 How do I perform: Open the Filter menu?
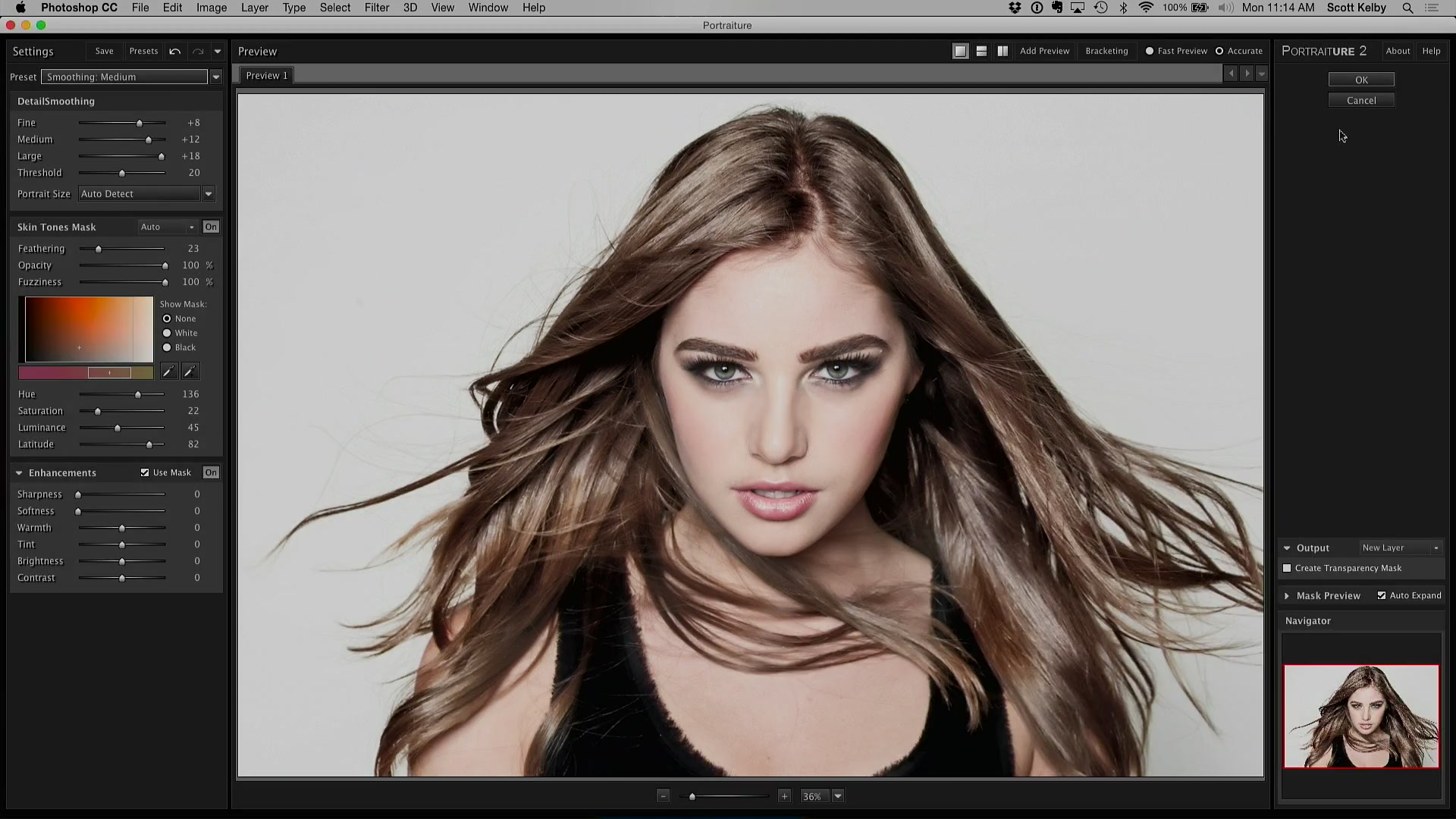[377, 8]
